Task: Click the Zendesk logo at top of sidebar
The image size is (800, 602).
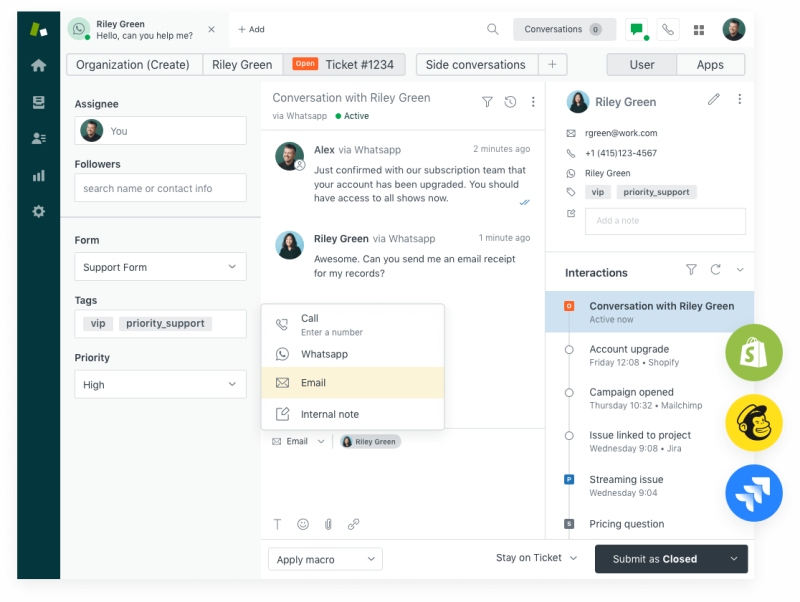Action: [x=38, y=29]
